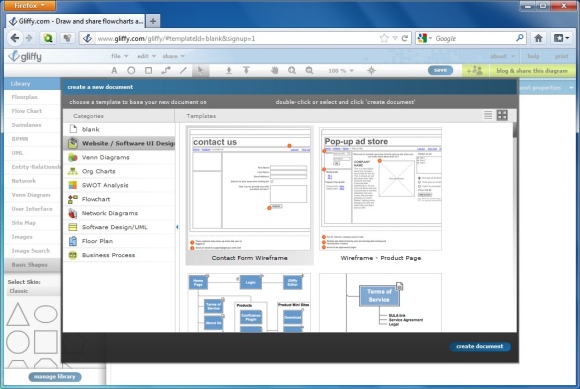The width and height of the screenshot is (580, 389).
Task: Select the Network Diagrams category
Action: pos(119,213)
